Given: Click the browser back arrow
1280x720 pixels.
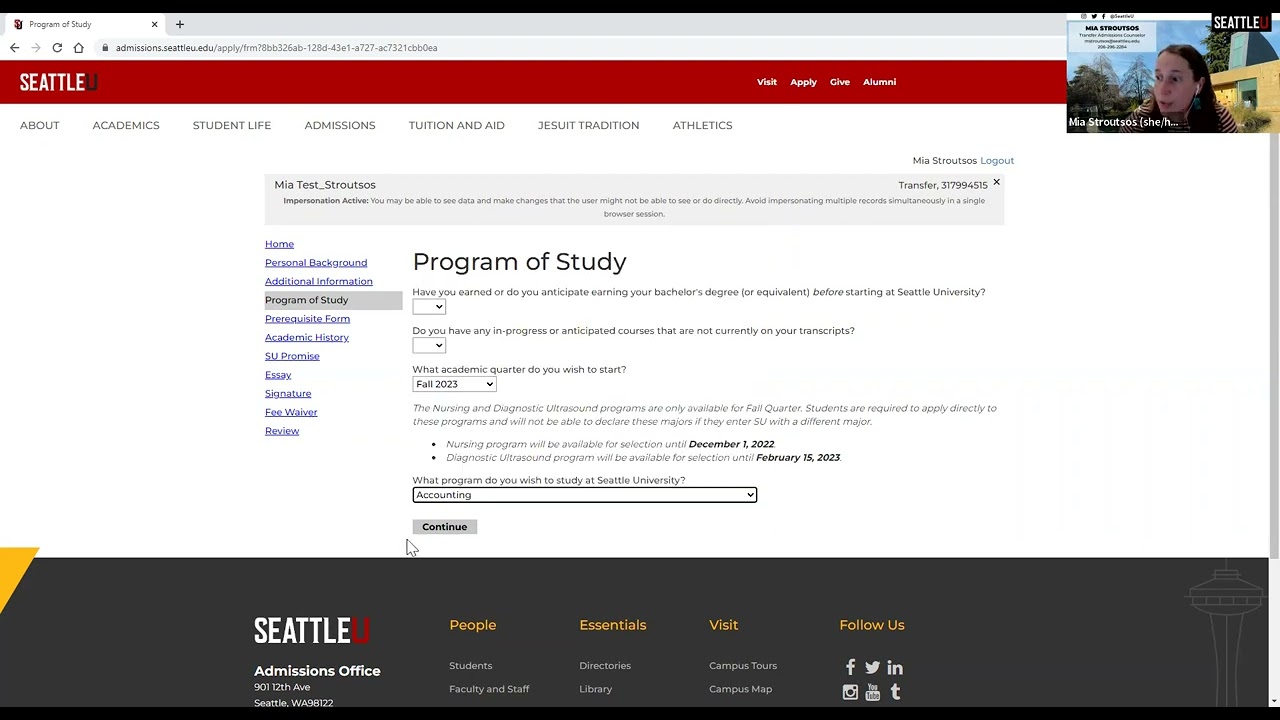Looking at the screenshot, I should 14,47.
